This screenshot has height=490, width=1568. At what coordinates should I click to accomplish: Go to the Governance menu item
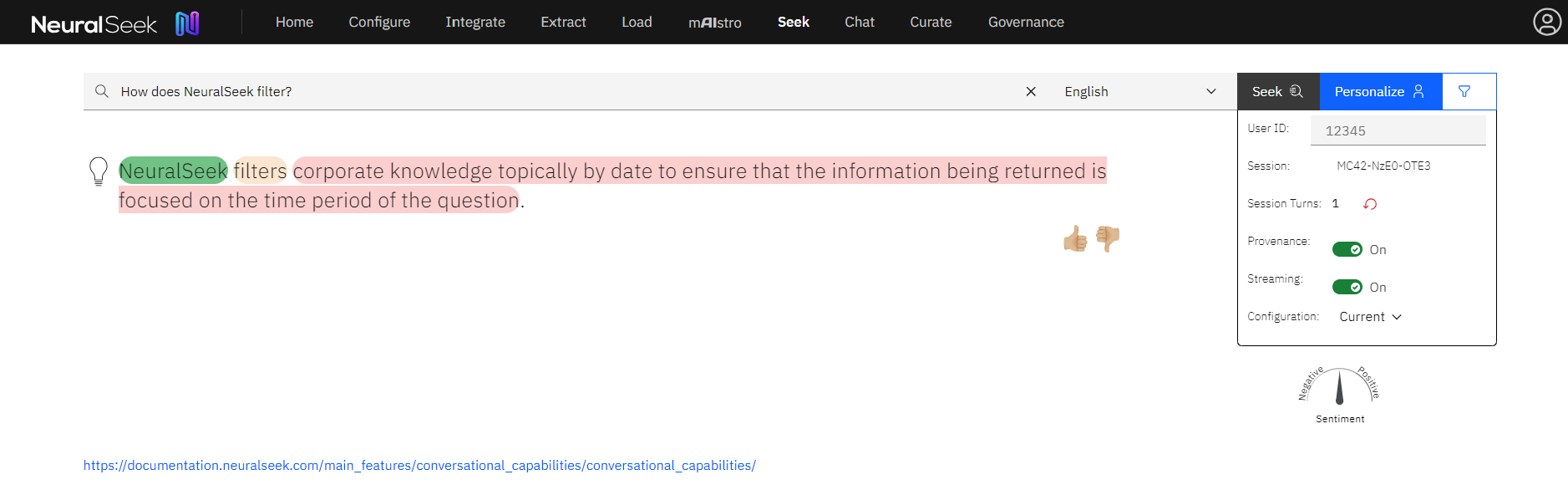[1026, 23]
